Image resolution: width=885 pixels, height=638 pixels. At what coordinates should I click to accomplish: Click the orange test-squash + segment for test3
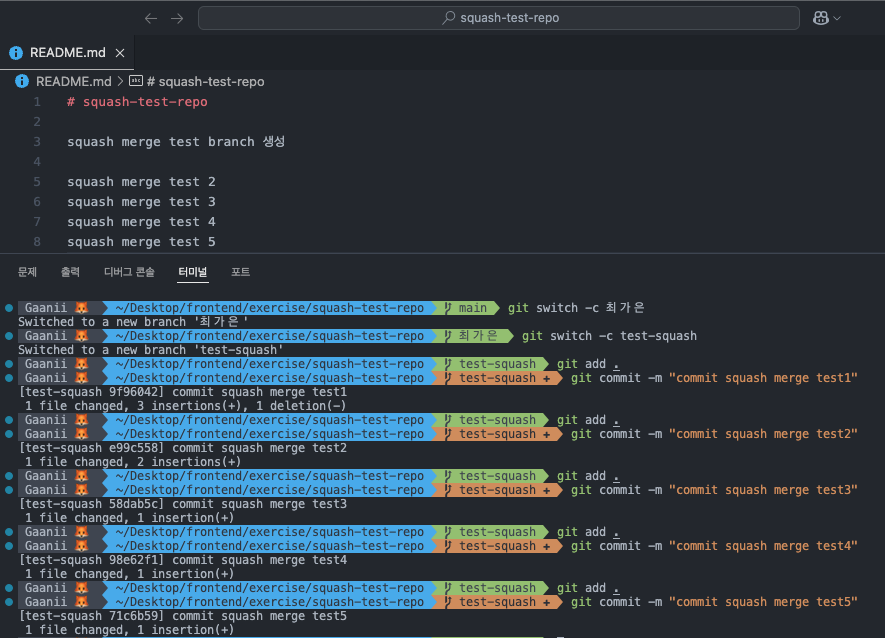click(498, 490)
